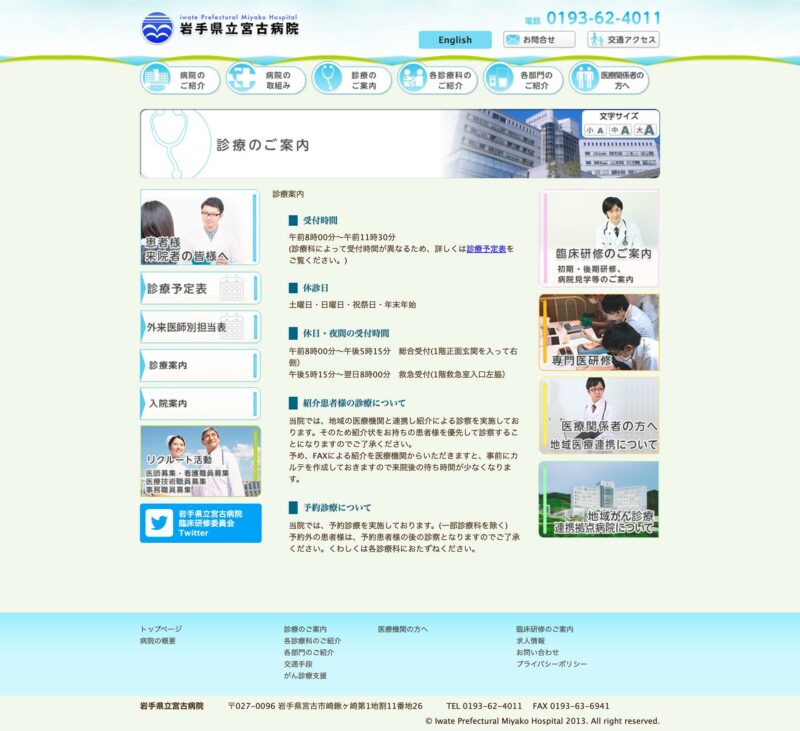This screenshot has width=800, height=731.
Task: Follow the 診療予定表 link in 受付時間 text
Action: (486, 248)
